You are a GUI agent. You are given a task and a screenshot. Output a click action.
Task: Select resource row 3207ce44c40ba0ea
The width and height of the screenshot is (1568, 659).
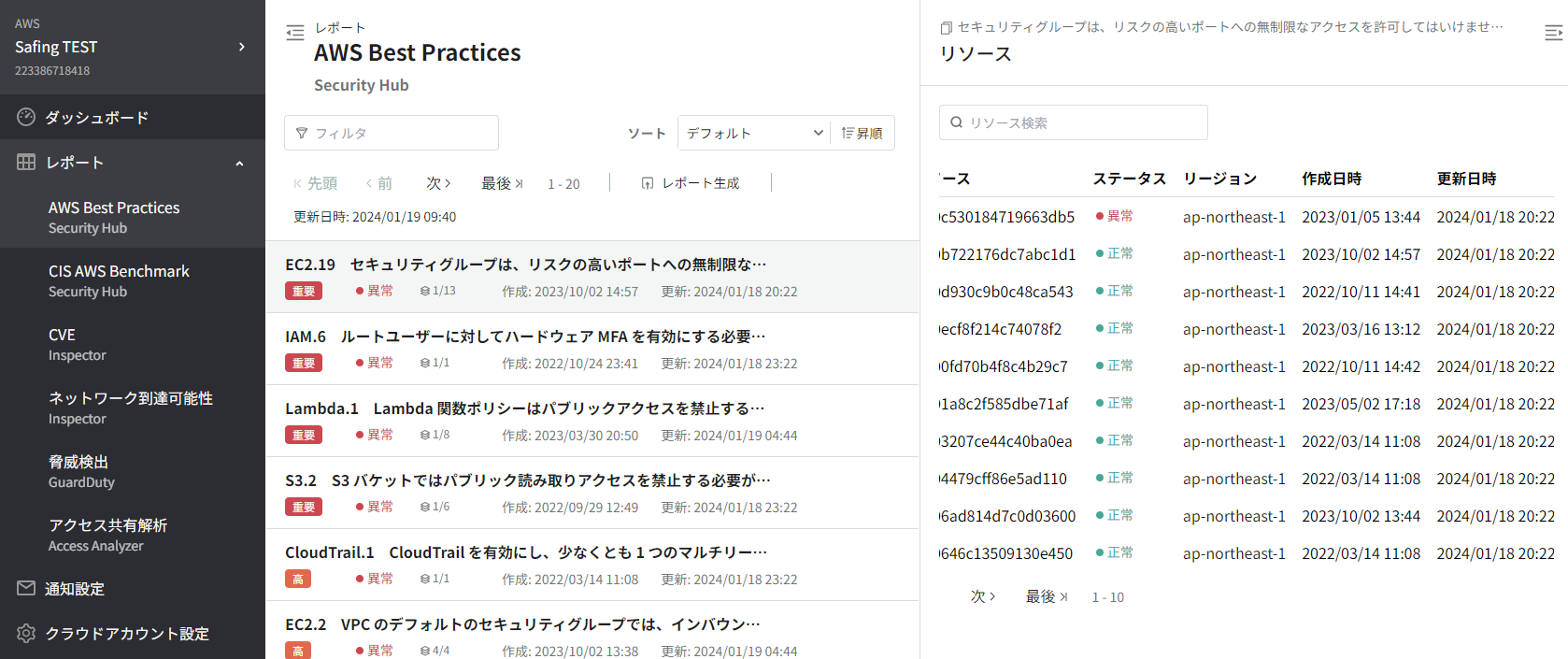coord(1247,441)
